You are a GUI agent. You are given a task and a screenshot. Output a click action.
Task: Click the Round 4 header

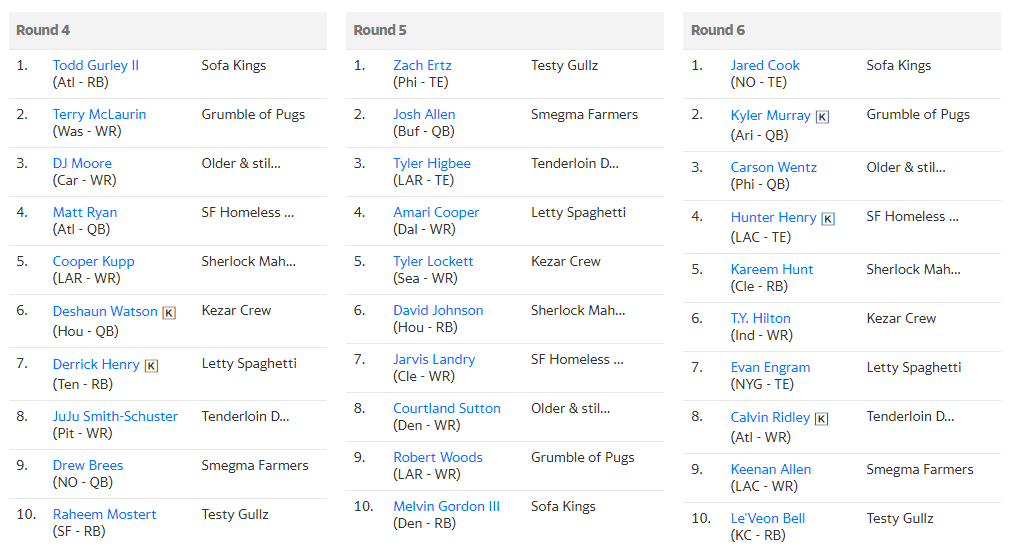pyautogui.click(x=167, y=30)
